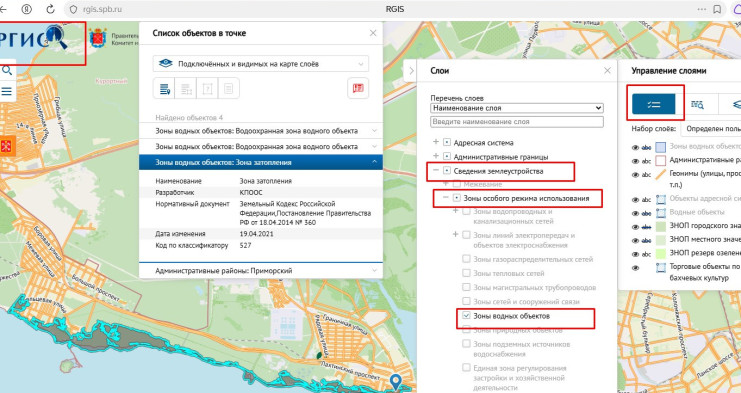Collapse the 'Зоны особого режима использования' node
This screenshot has height=393, width=741.
[x=446, y=197]
